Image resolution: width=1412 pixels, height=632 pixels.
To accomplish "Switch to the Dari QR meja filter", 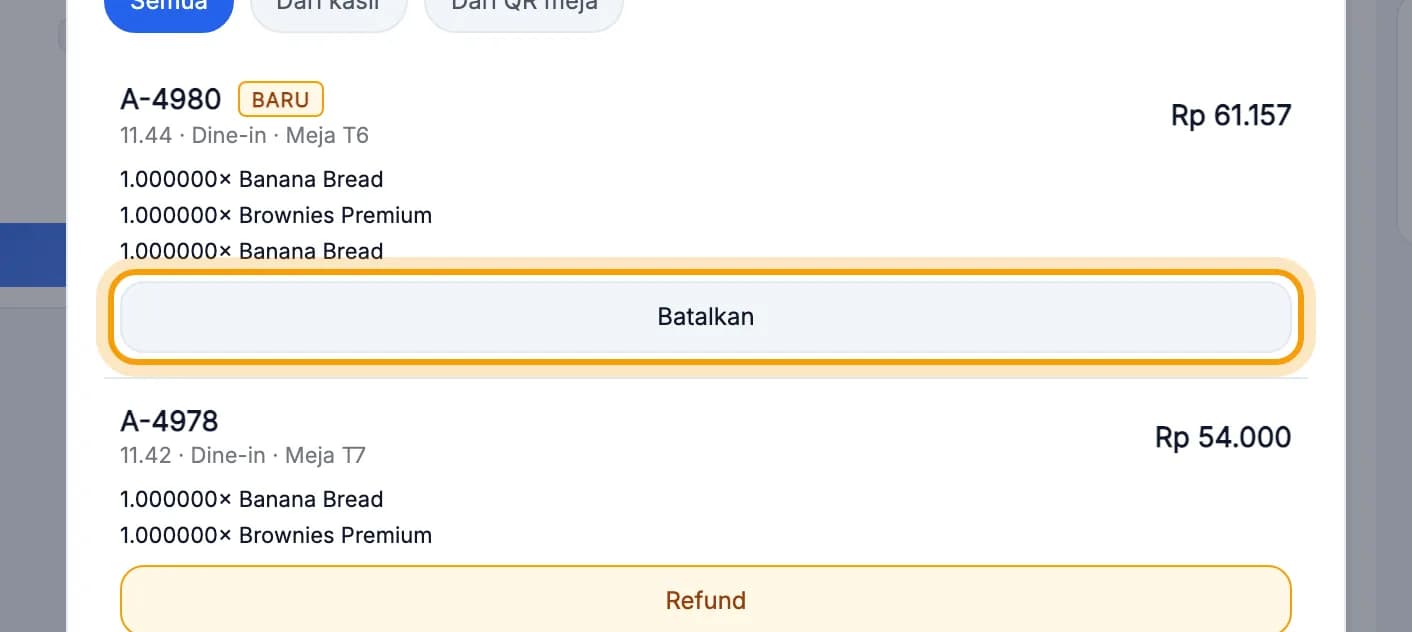I will click(x=524, y=10).
